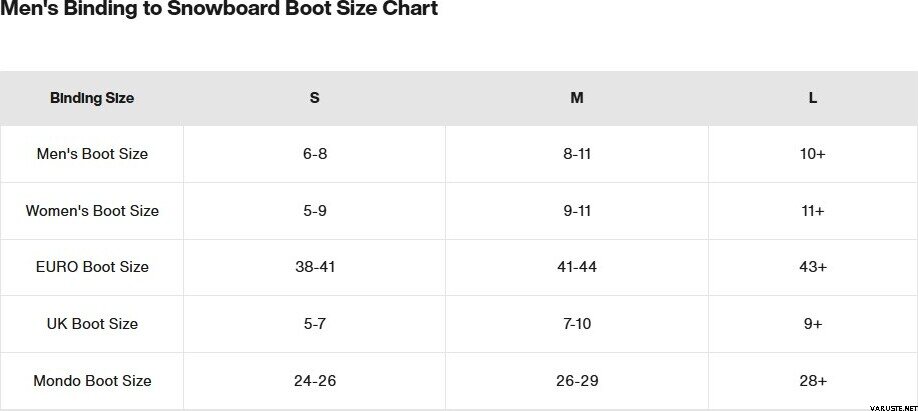Select the "Mondo Boot Size" row label
Viewport: 918px width, 411px height.
[92, 381]
